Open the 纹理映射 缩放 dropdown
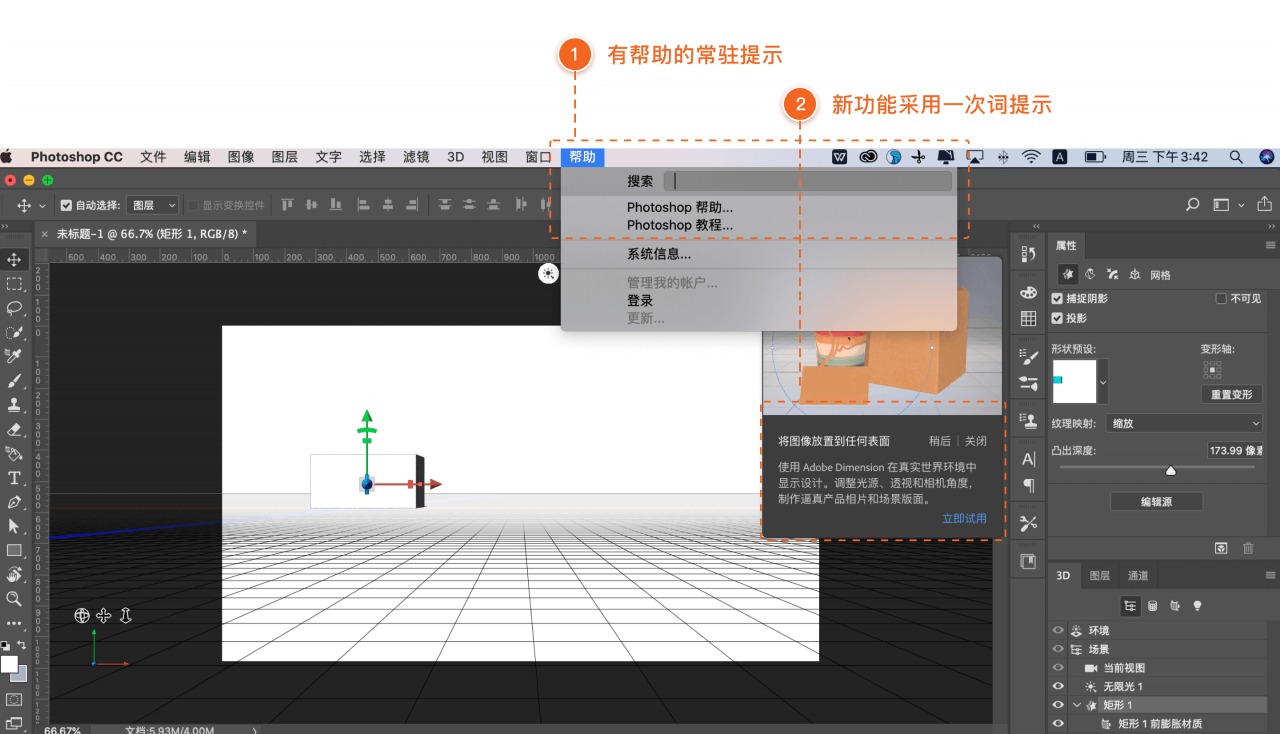 pos(1185,423)
